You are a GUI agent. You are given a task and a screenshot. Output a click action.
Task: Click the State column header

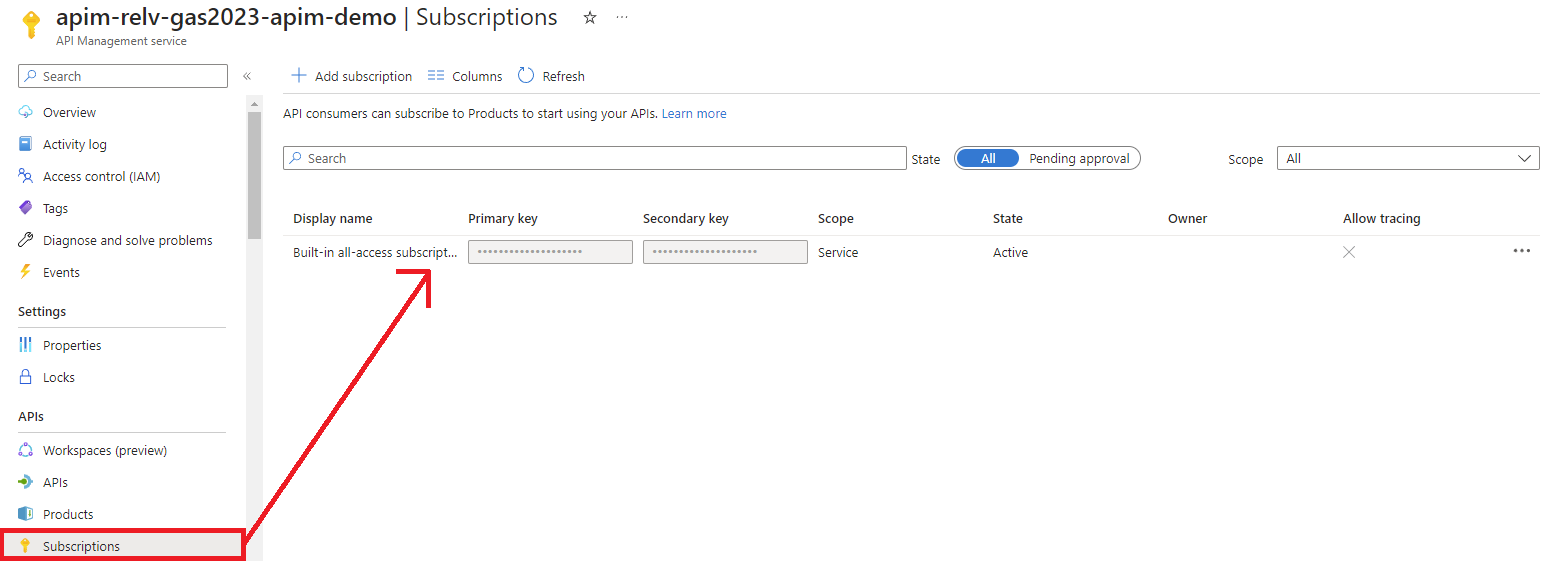point(1008,218)
